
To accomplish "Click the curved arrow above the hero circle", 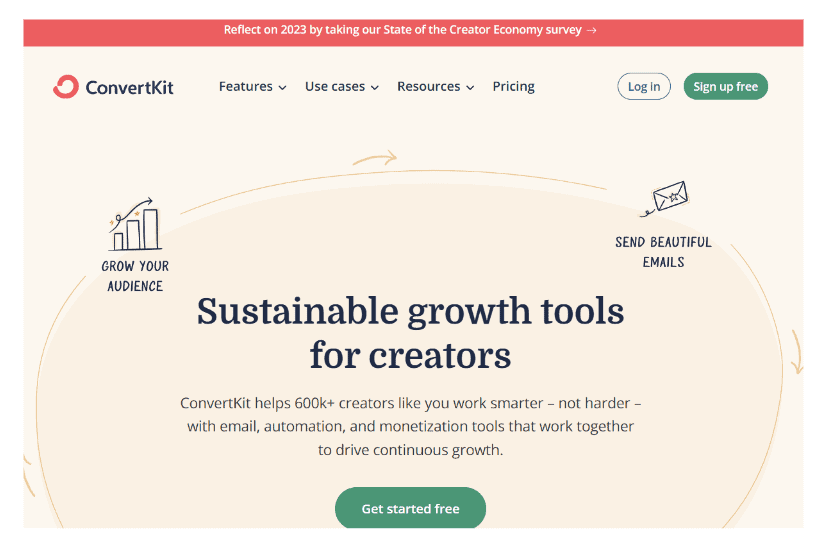I will [375, 158].
